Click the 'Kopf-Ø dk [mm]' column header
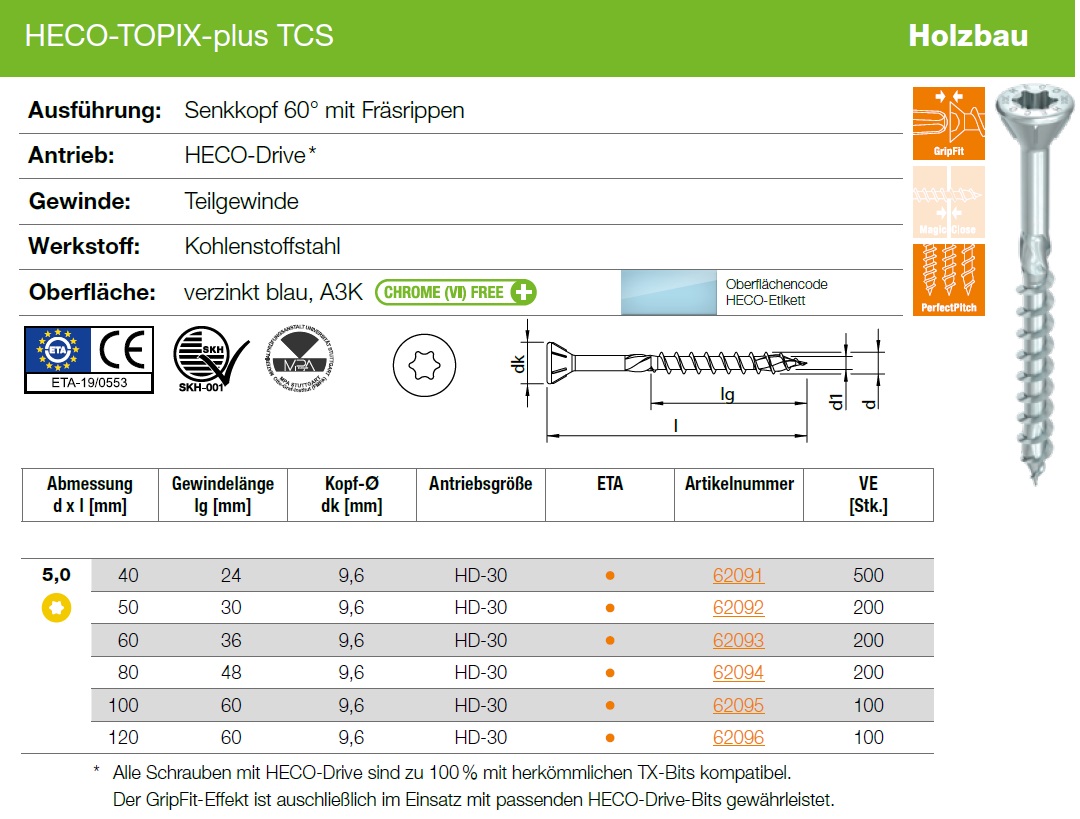The width and height of the screenshot is (1080, 819). click(351, 495)
